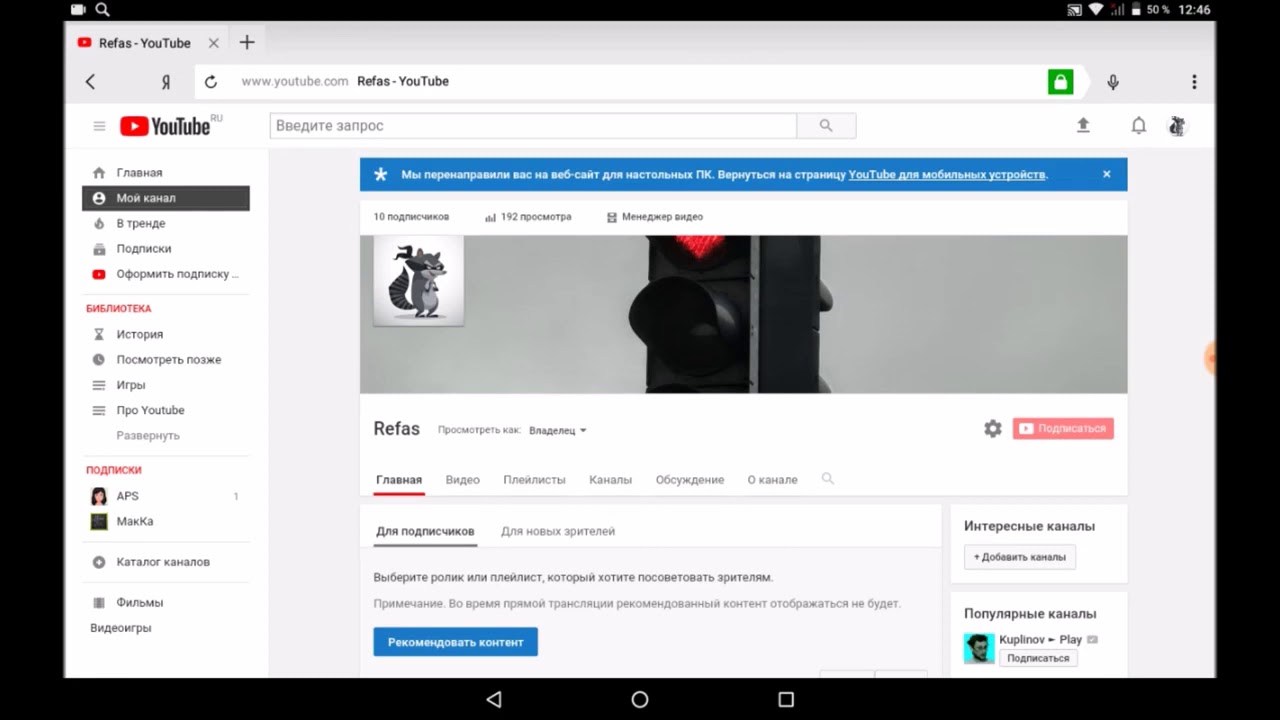Viewport: 1280px width, 720px height.
Task: Activate browser voice search microphone
Action: (1113, 82)
